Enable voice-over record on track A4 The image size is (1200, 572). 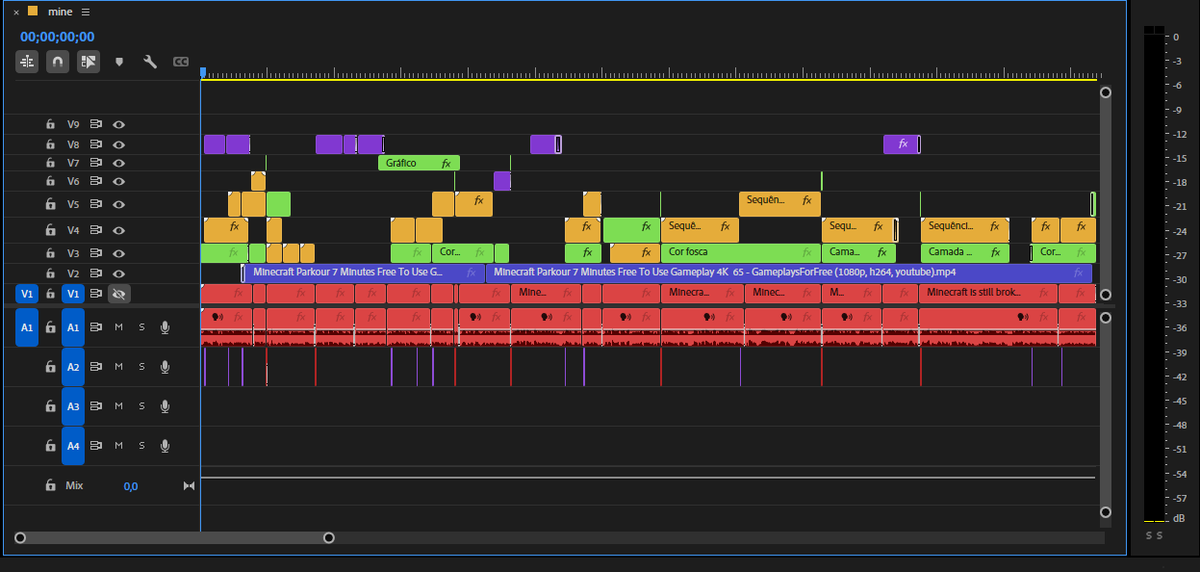pyautogui.click(x=165, y=446)
